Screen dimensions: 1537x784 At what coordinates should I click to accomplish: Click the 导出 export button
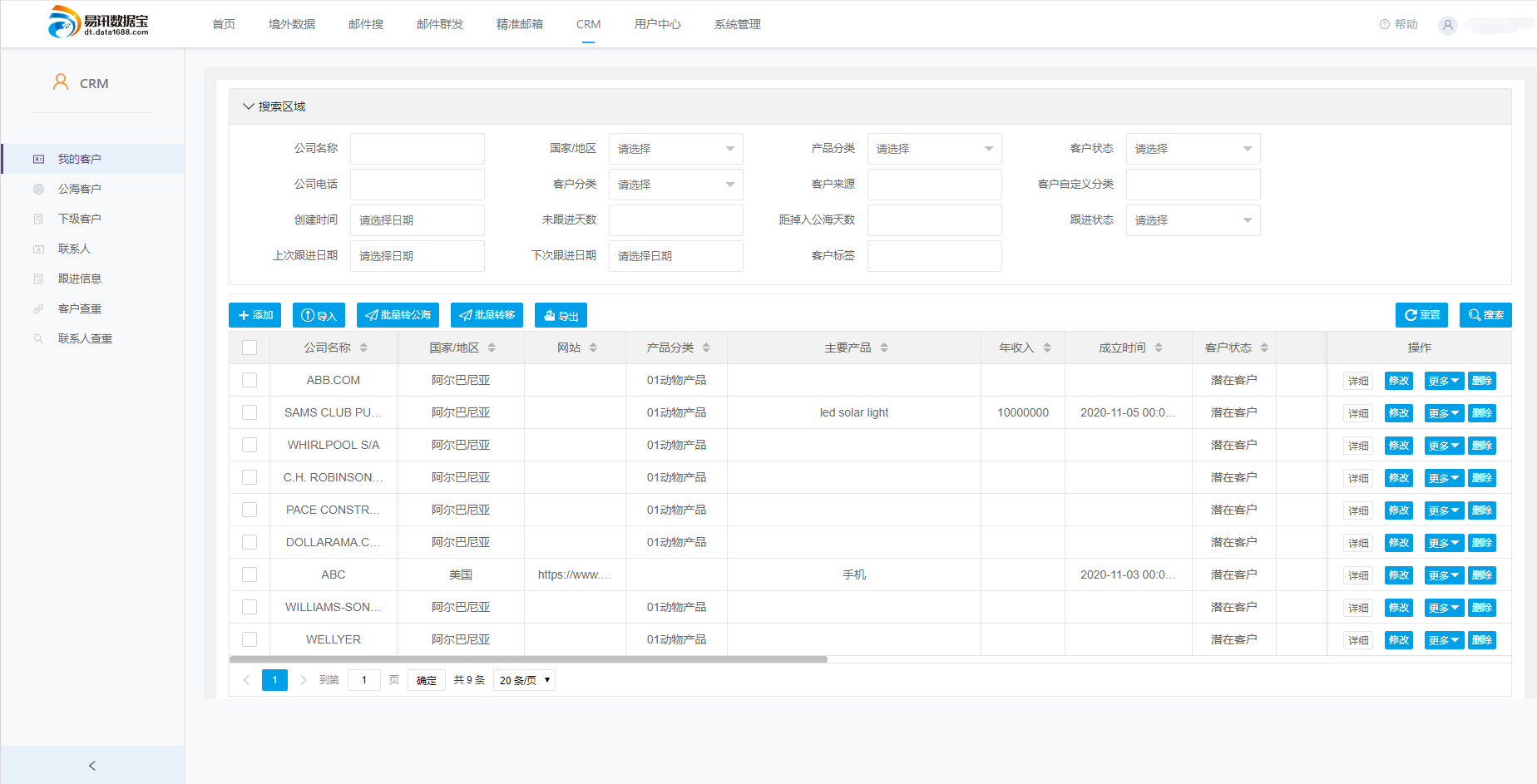561,315
